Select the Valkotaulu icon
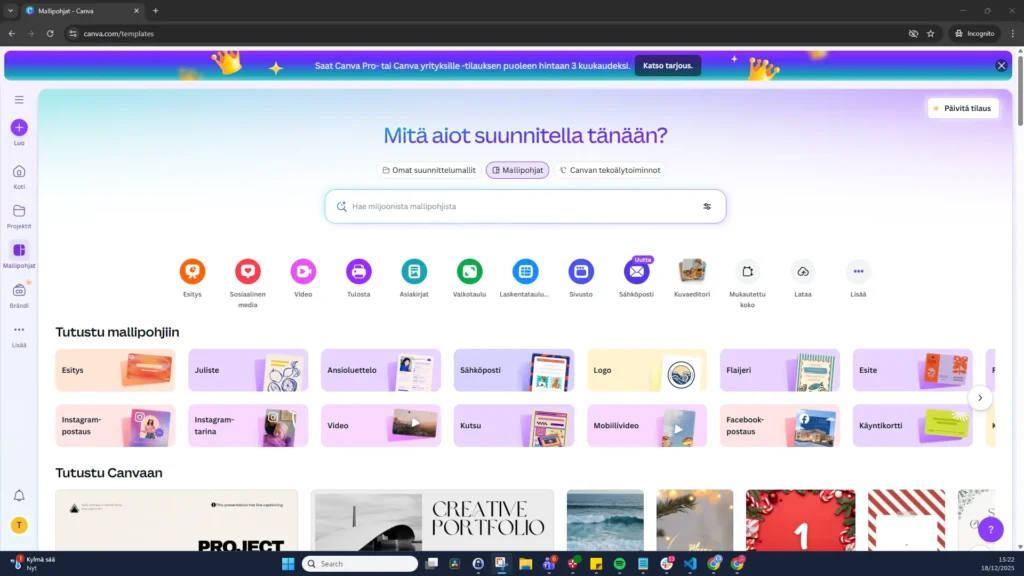 pos(469,270)
